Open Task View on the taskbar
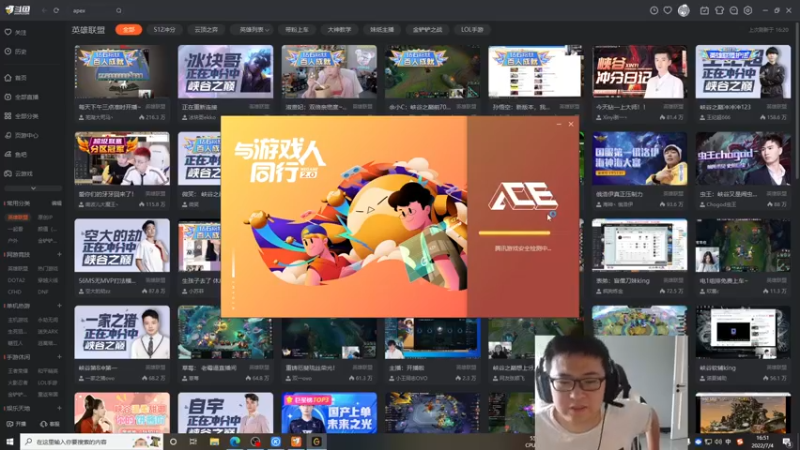This screenshot has width=800, height=450. click(193, 441)
